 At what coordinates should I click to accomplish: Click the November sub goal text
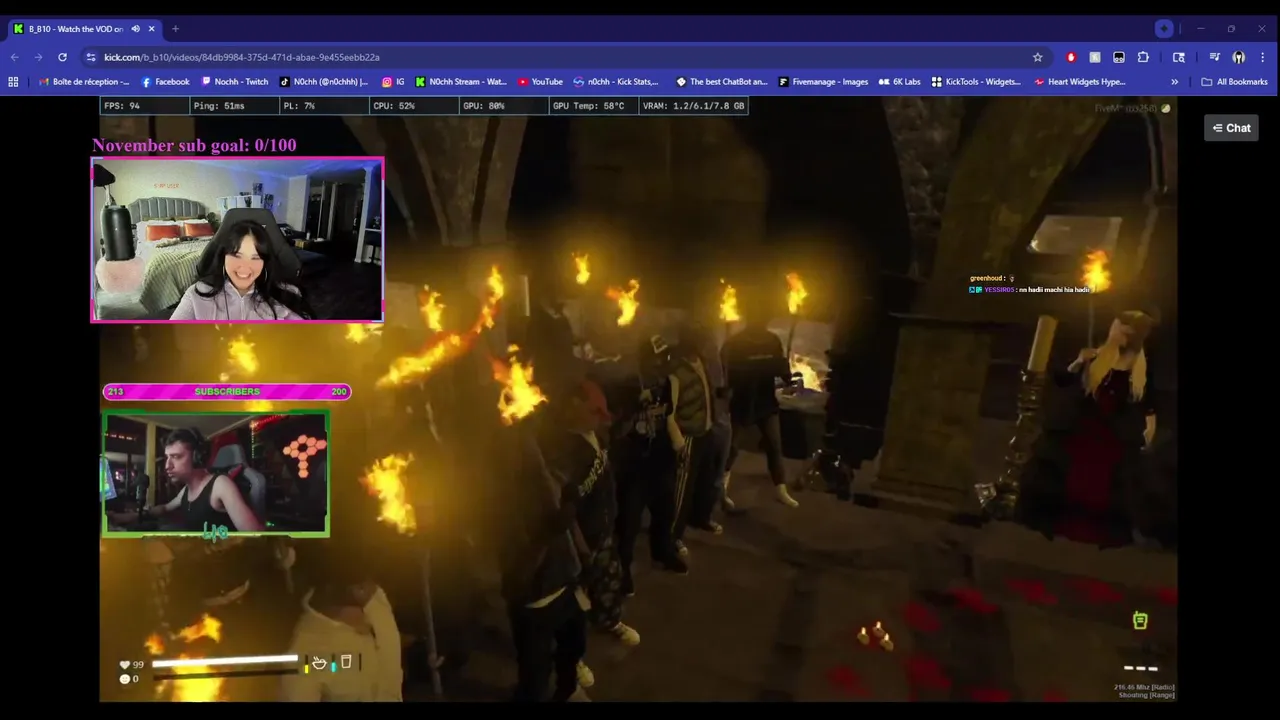194,145
